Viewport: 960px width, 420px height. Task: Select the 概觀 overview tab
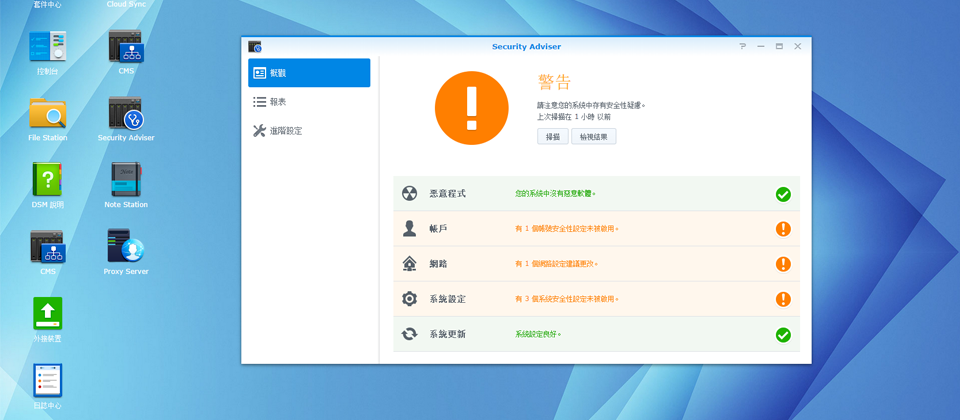[x=309, y=73]
